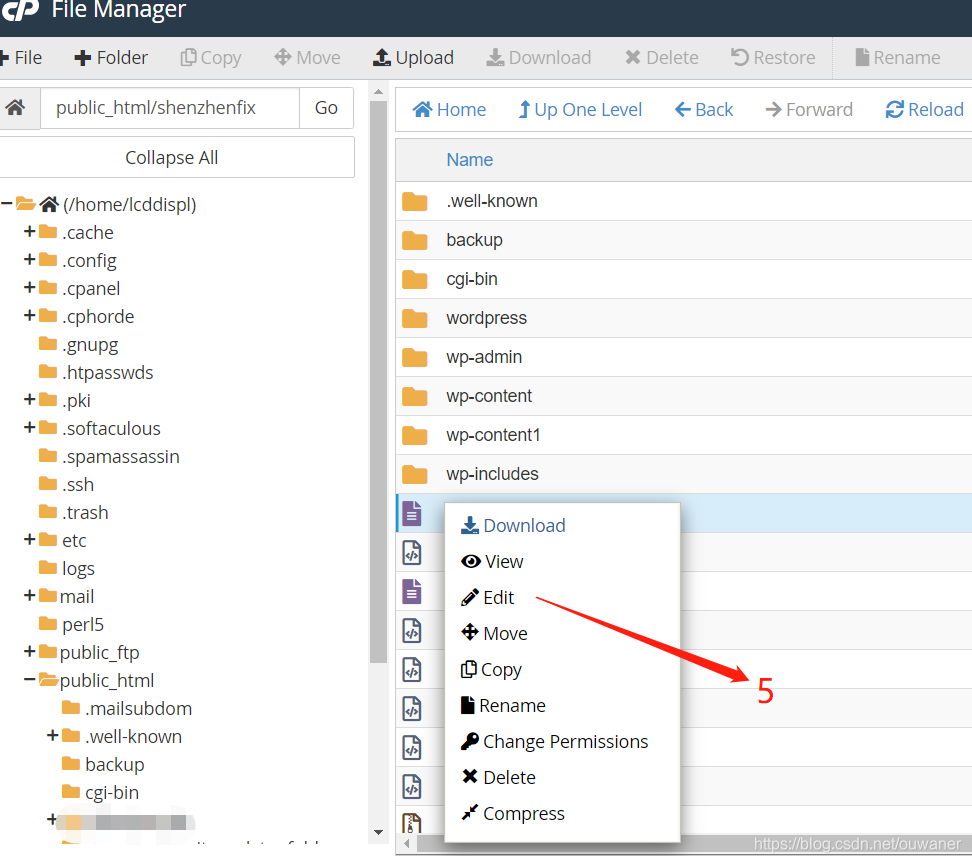Open the Upload dialog
Screen dimensions: 972x863
click(413, 58)
